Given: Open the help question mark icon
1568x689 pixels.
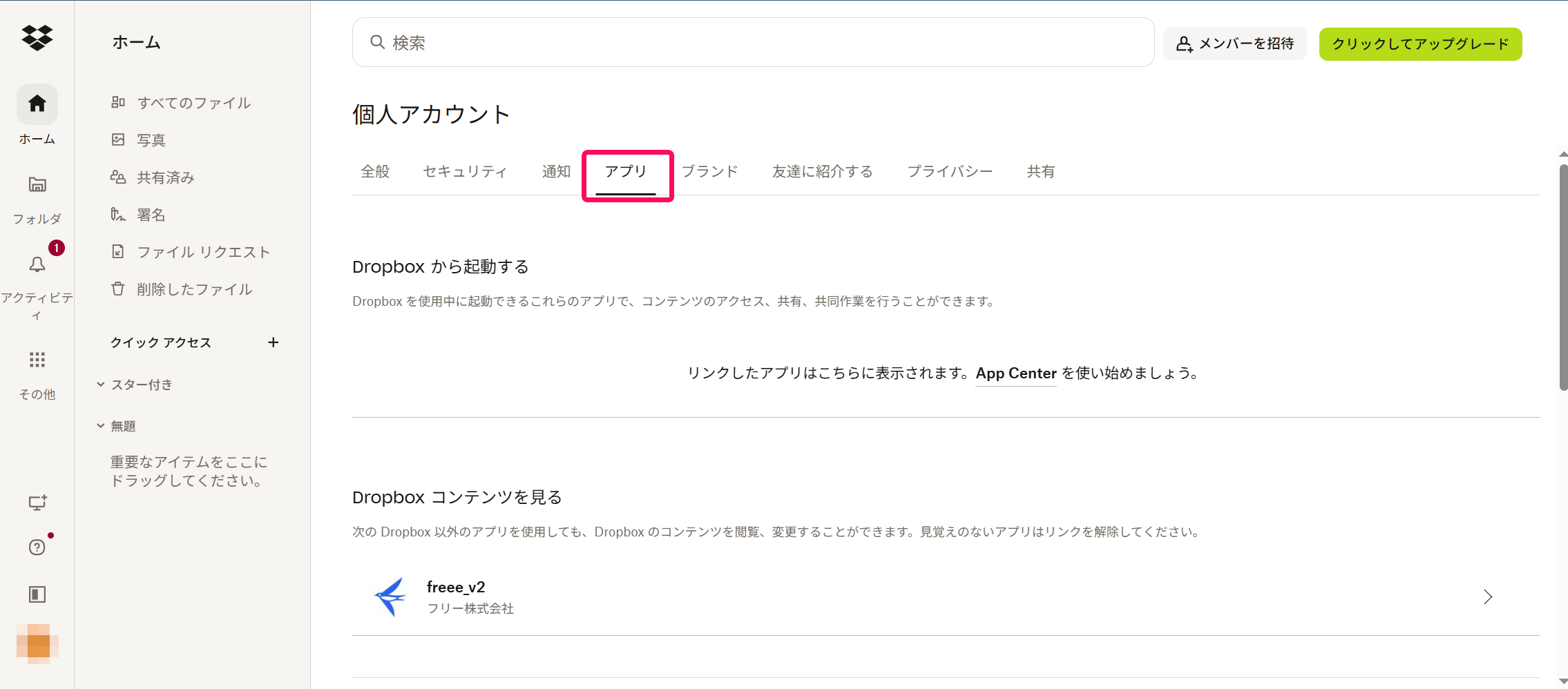Looking at the screenshot, I should click(37, 547).
